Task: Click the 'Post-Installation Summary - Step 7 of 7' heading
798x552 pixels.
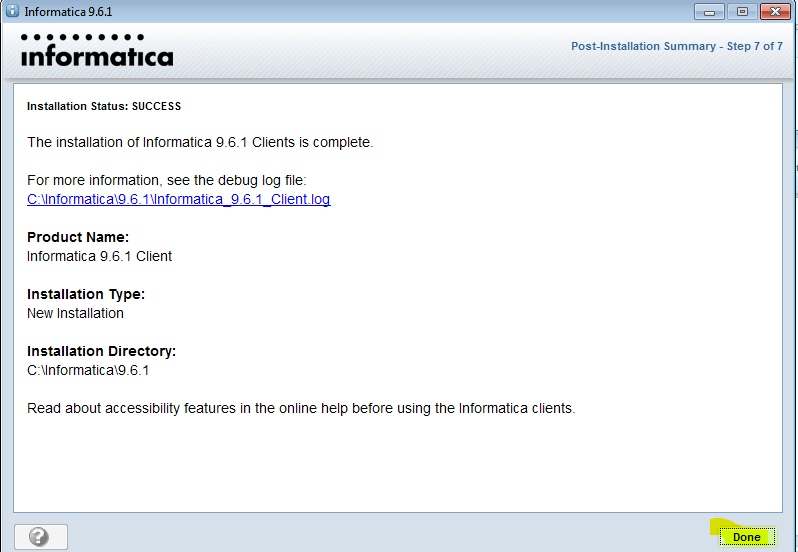Action: coord(677,46)
